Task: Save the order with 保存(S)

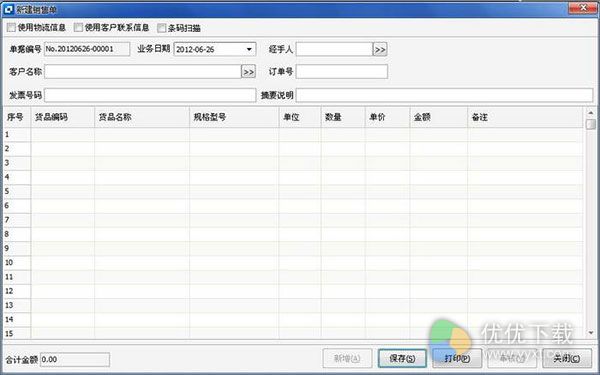Action: coord(402,359)
